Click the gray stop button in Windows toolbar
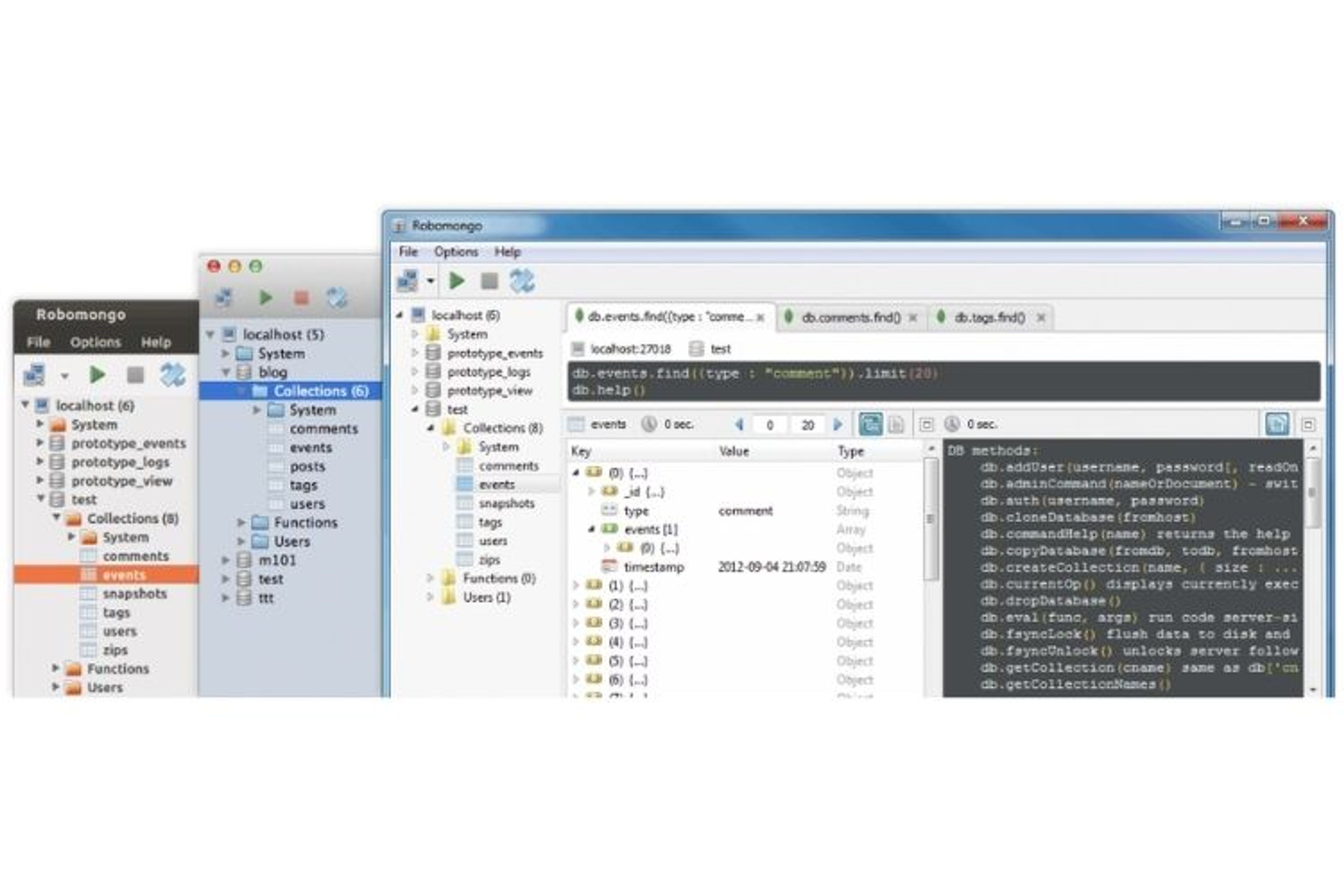The width and height of the screenshot is (1344, 896). coord(489,281)
